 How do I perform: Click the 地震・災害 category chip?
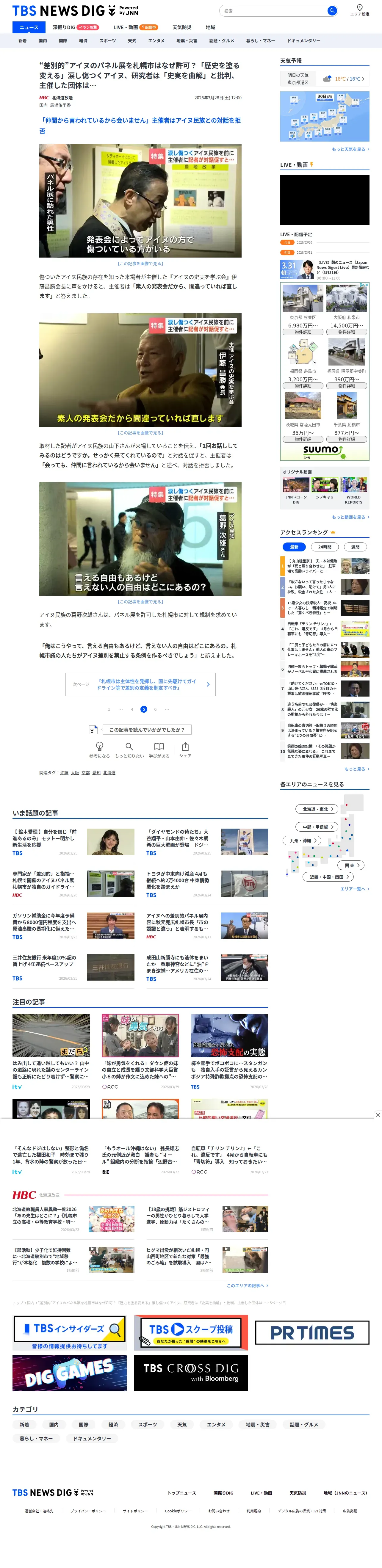point(258,1424)
